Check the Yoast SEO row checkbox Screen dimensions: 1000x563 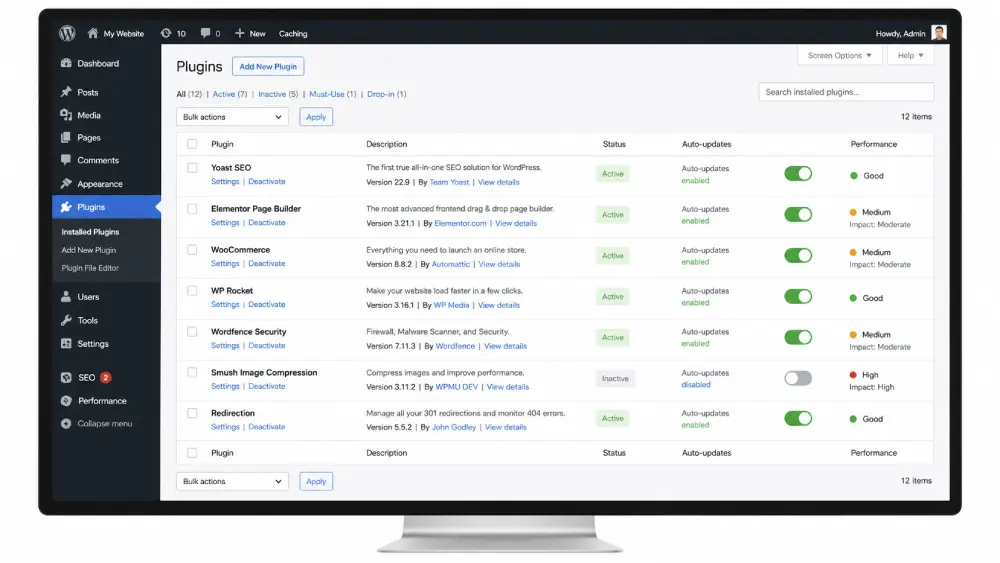tap(192, 168)
